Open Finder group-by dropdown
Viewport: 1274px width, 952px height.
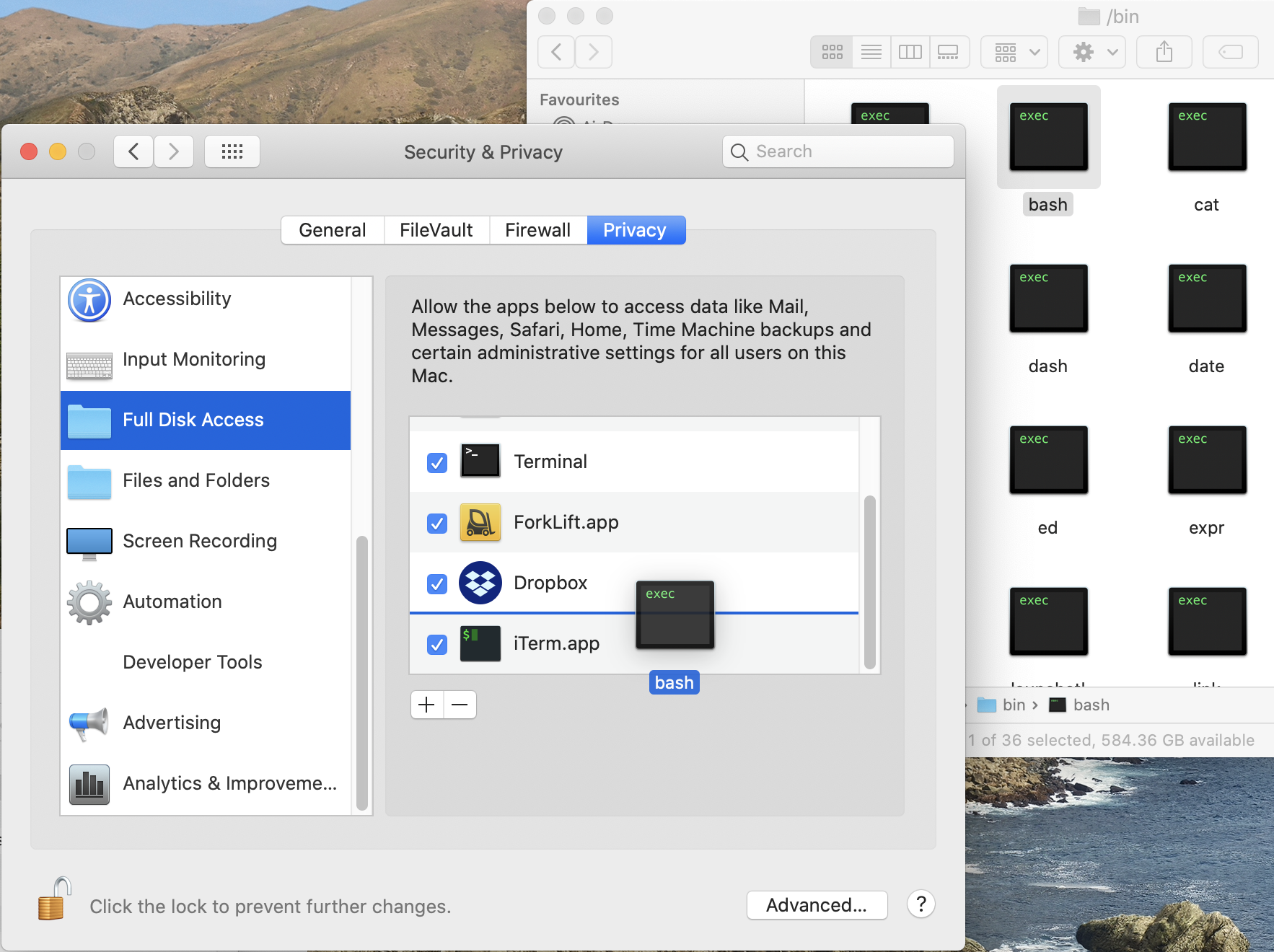point(1014,52)
